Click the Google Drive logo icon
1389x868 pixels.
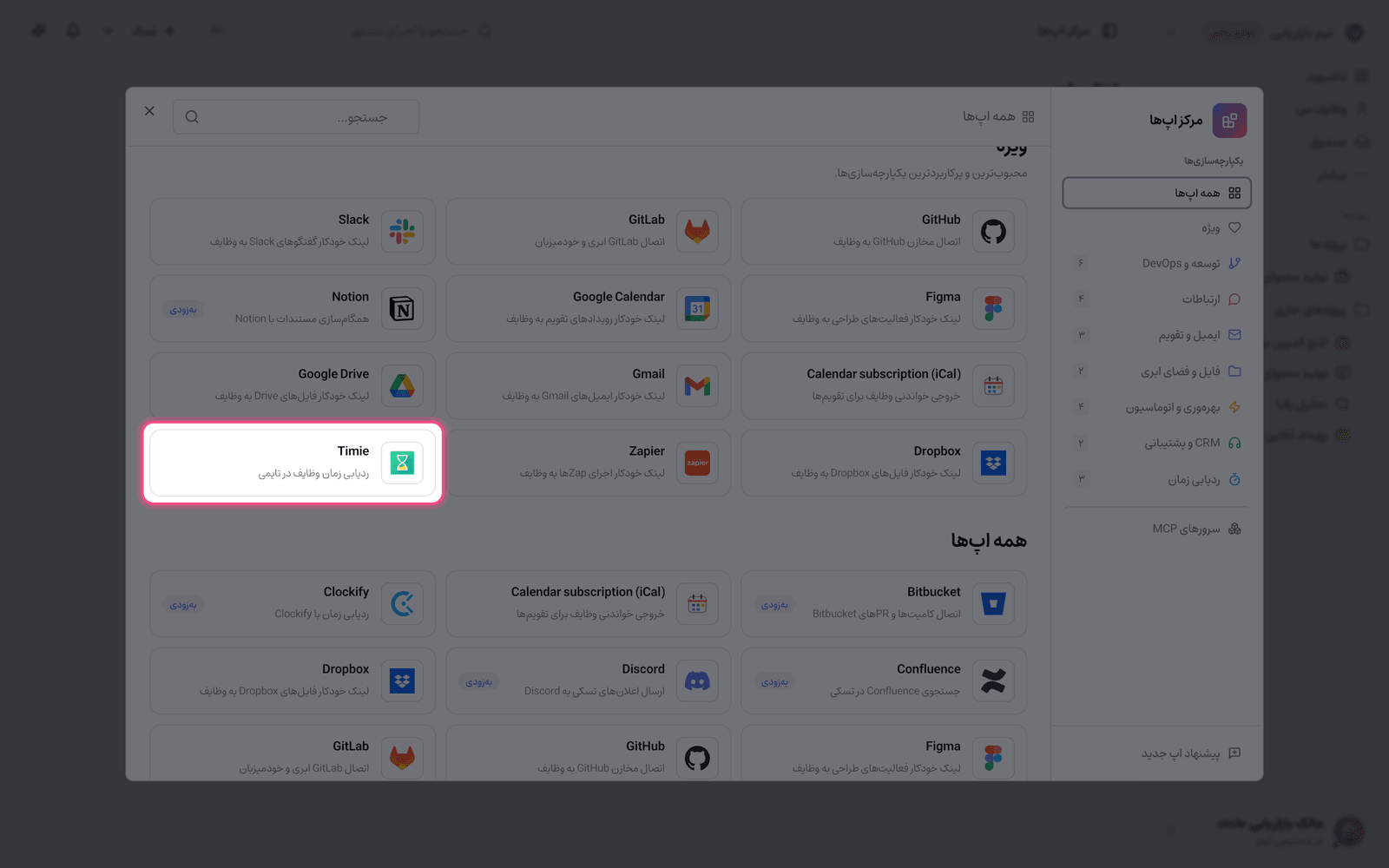(402, 386)
